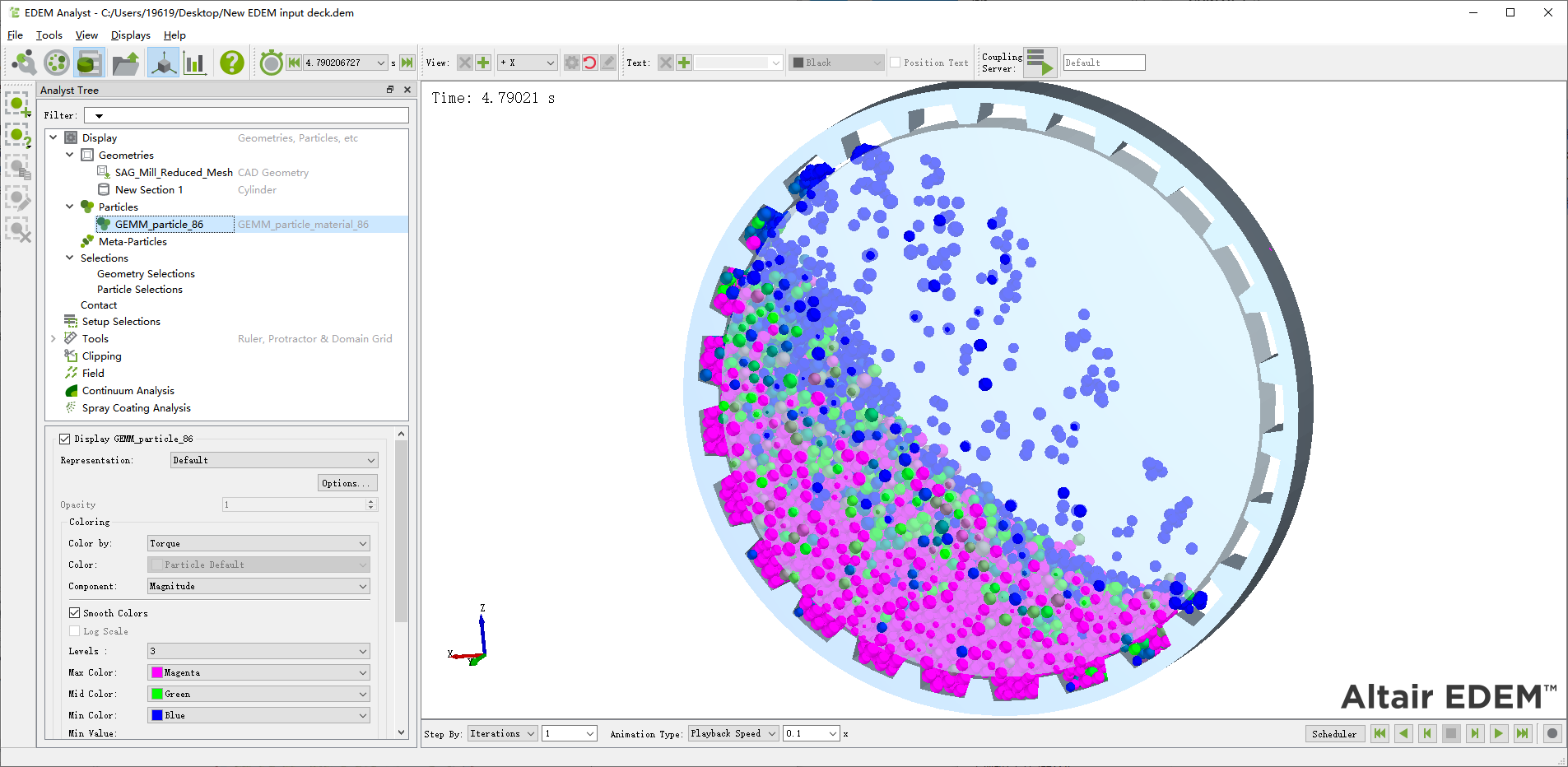Enable the Position Text checkbox
The height and width of the screenshot is (767, 1568).
coord(895,63)
